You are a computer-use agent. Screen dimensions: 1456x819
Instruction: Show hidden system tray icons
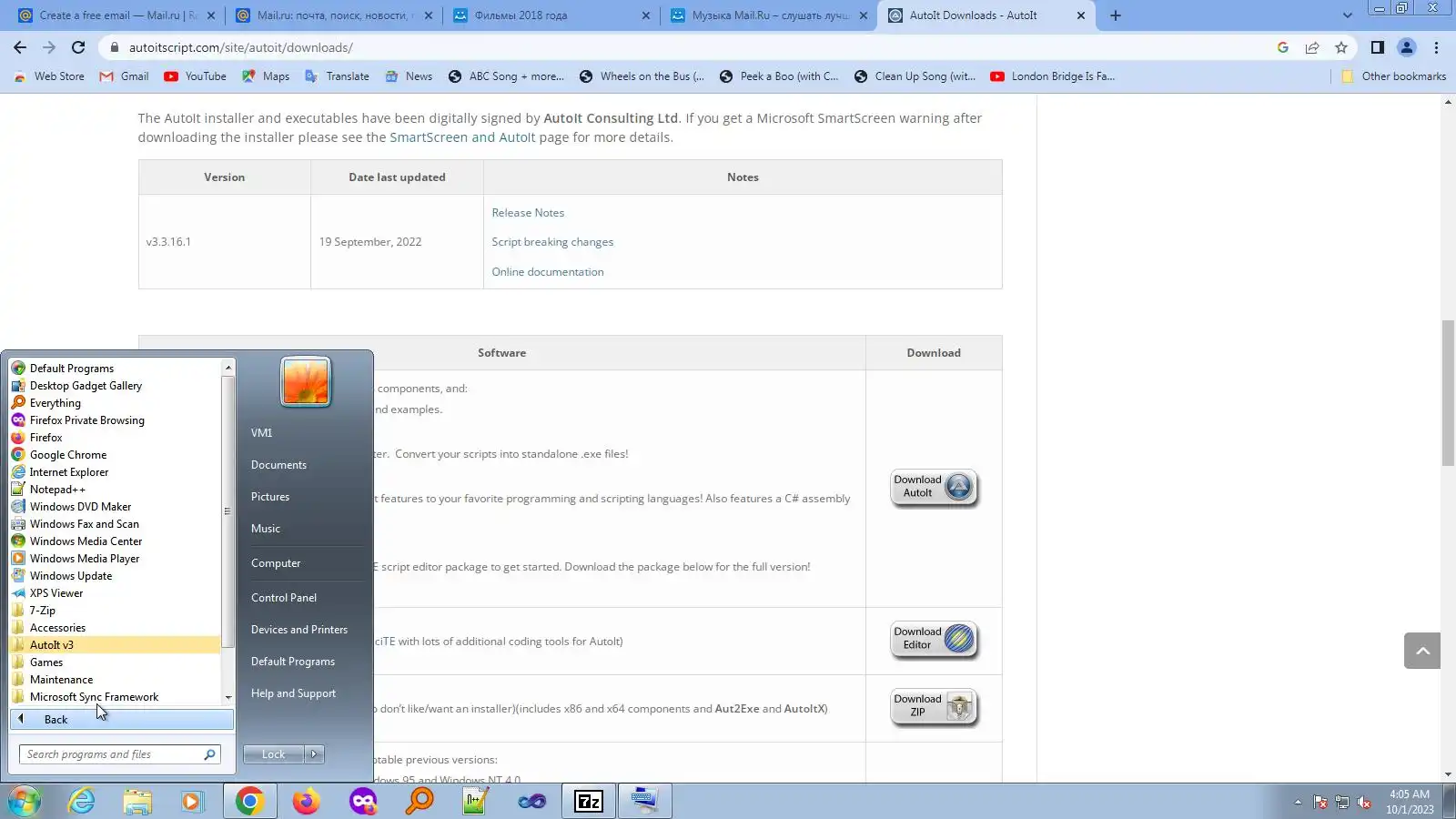coord(1298,802)
